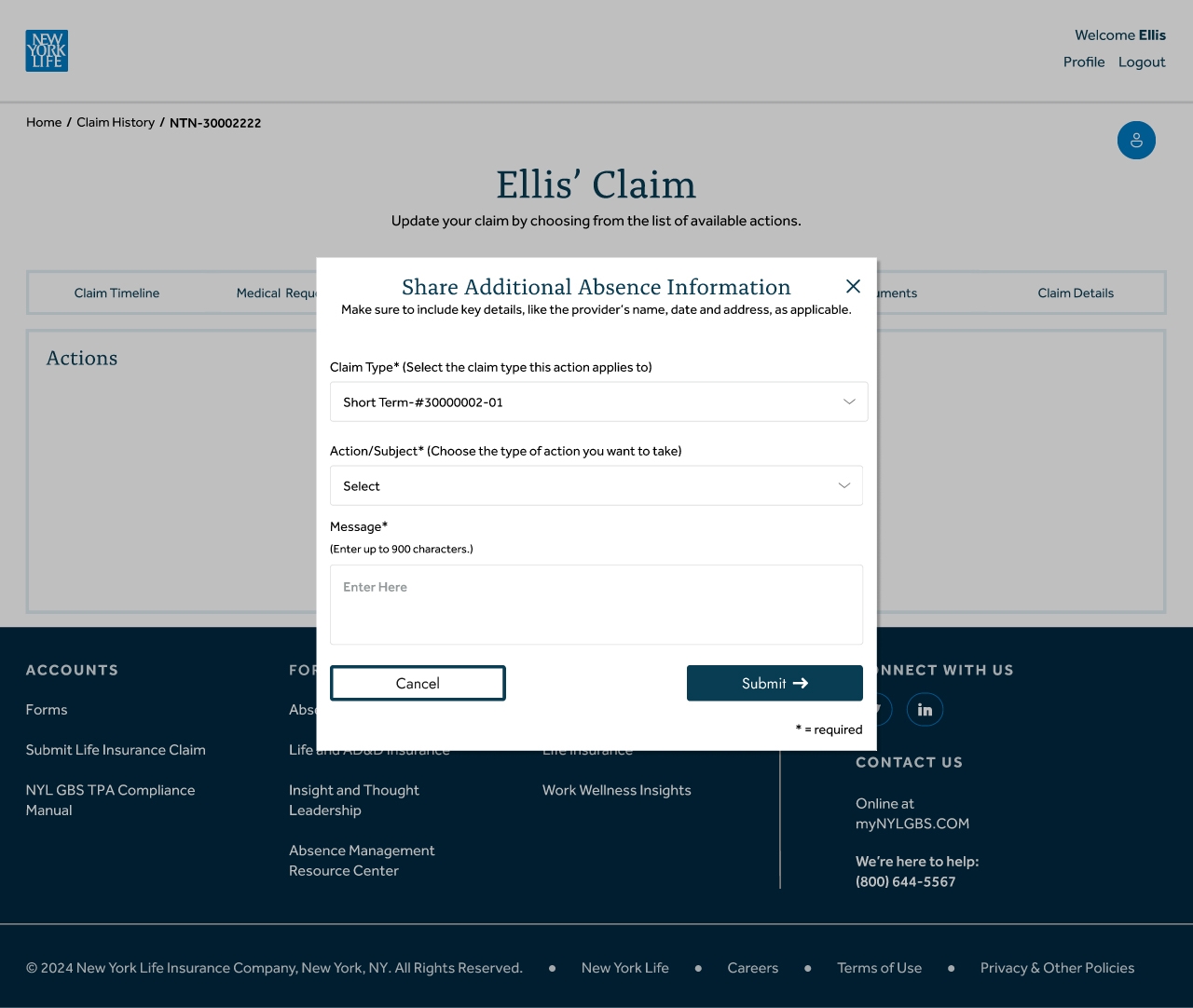
Task: Select the Claim Details tab
Action: tap(1076, 293)
